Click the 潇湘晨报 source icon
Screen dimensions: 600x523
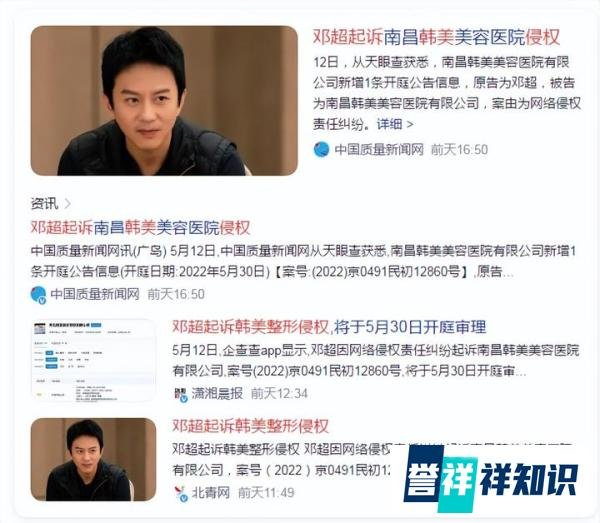pos(181,394)
